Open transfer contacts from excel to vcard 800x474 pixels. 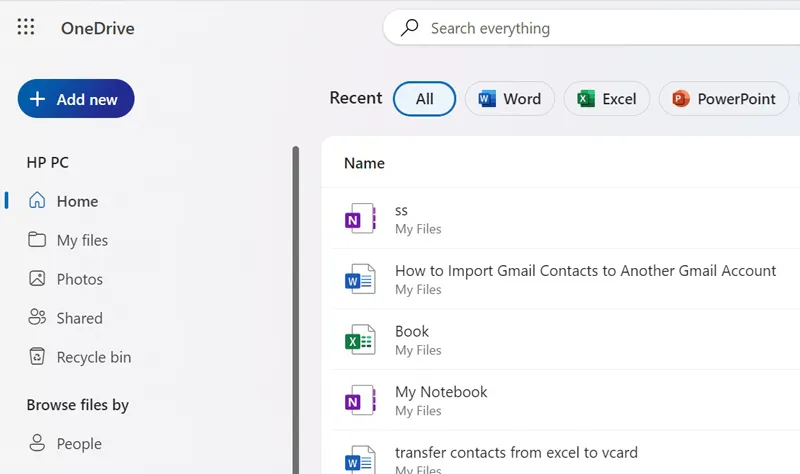pos(516,453)
